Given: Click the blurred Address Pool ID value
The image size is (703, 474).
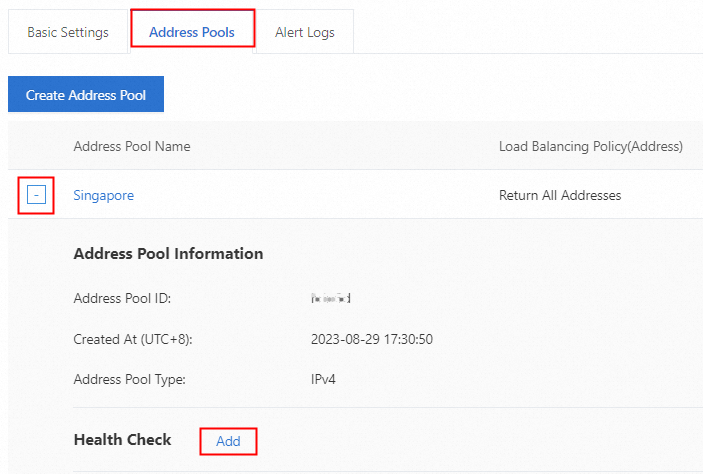Looking at the screenshot, I should [331, 298].
